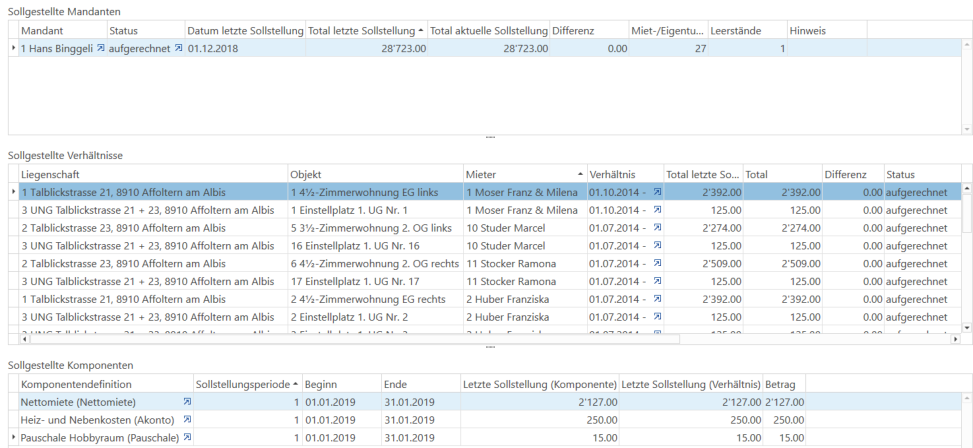This screenshot has height=448, width=973.
Task: Select Miet-/Eigentum value 27
Action: click(x=668, y=48)
